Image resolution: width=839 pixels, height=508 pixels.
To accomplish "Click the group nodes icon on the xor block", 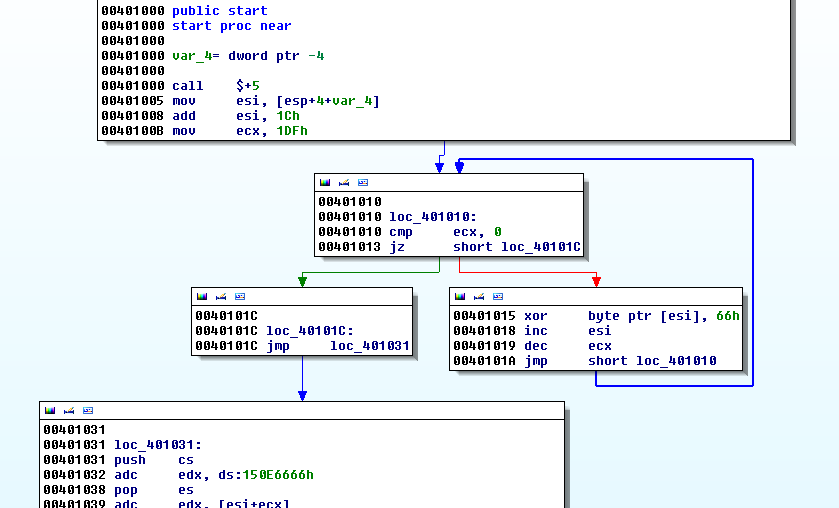I will [x=497, y=297].
